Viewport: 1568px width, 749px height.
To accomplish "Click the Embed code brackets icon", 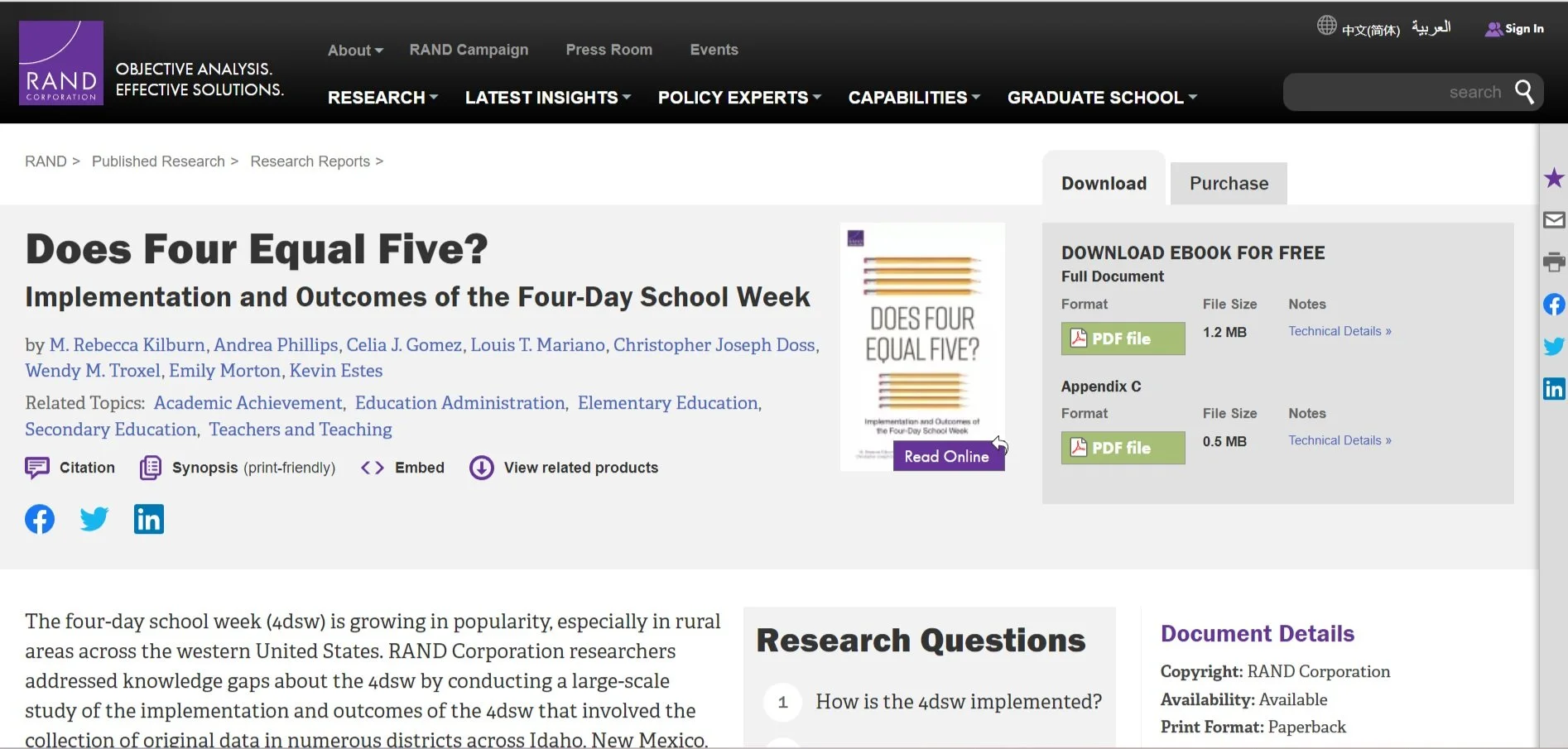I will pyautogui.click(x=373, y=468).
